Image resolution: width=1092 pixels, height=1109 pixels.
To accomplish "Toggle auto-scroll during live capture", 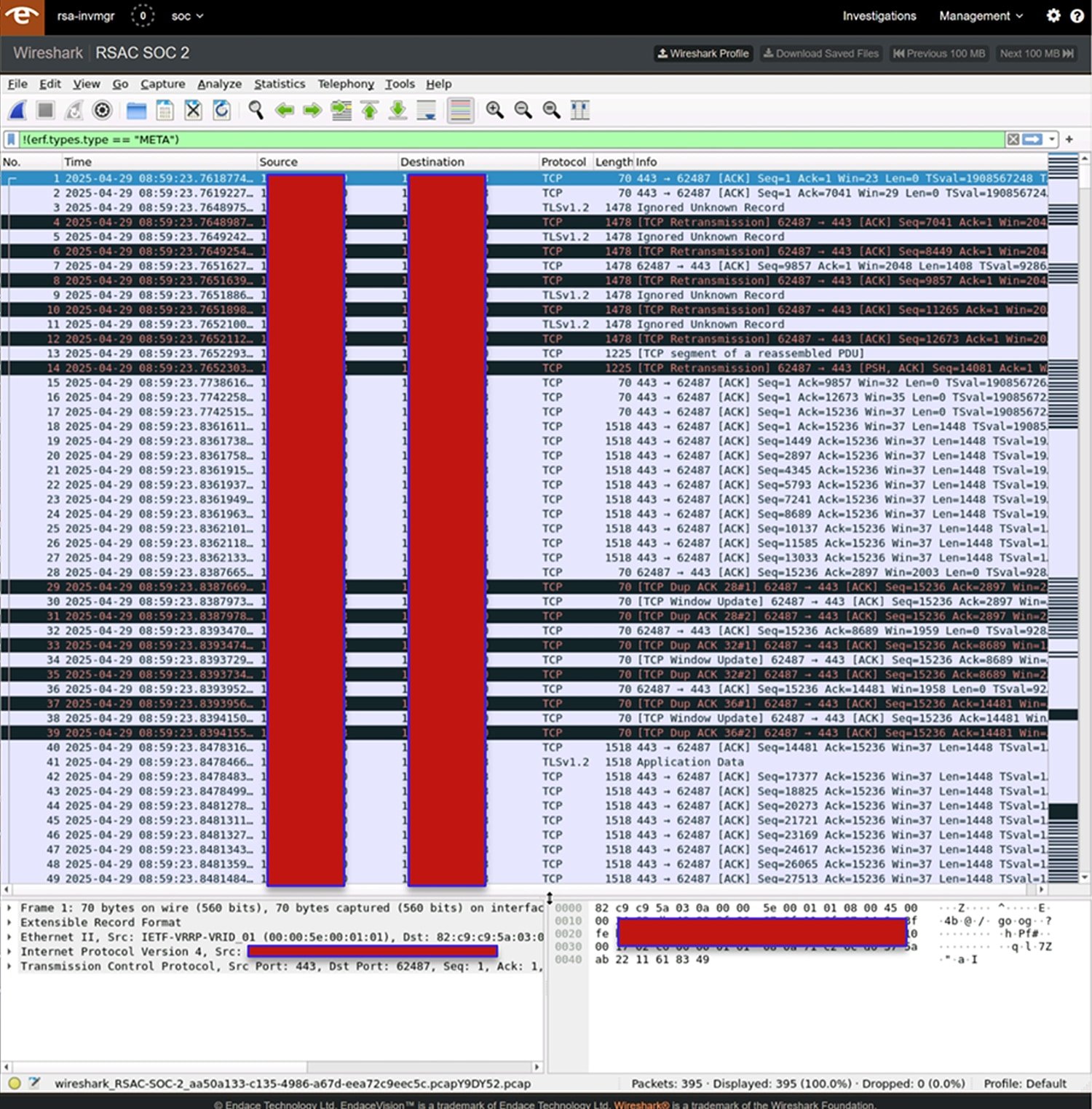I will 427,111.
